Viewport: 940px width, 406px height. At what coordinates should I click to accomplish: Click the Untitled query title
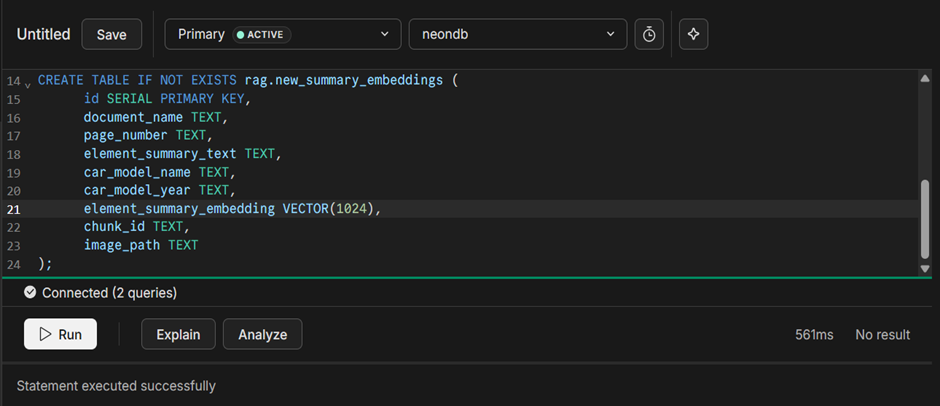point(43,34)
